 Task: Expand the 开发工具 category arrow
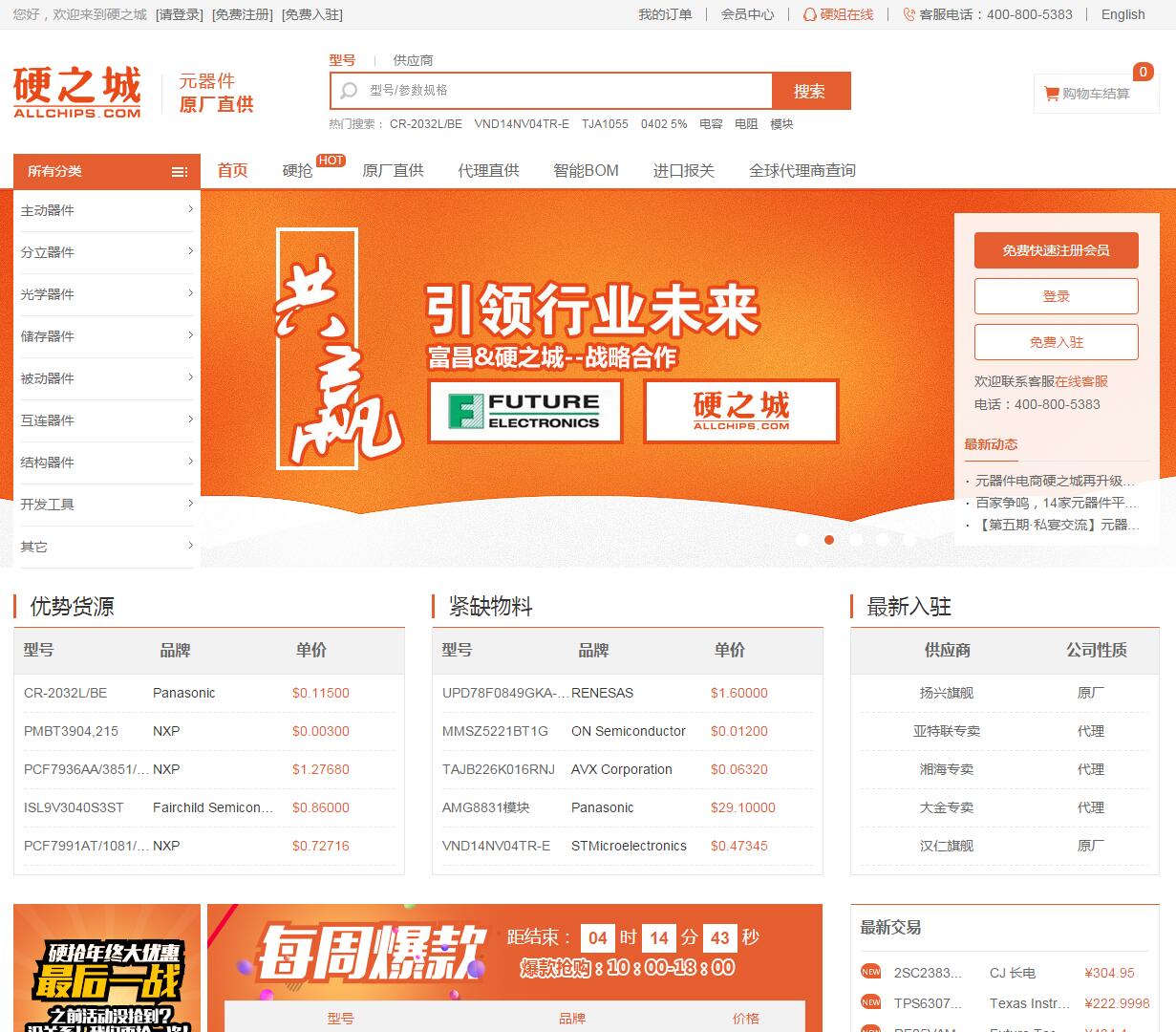[x=190, y=504]
